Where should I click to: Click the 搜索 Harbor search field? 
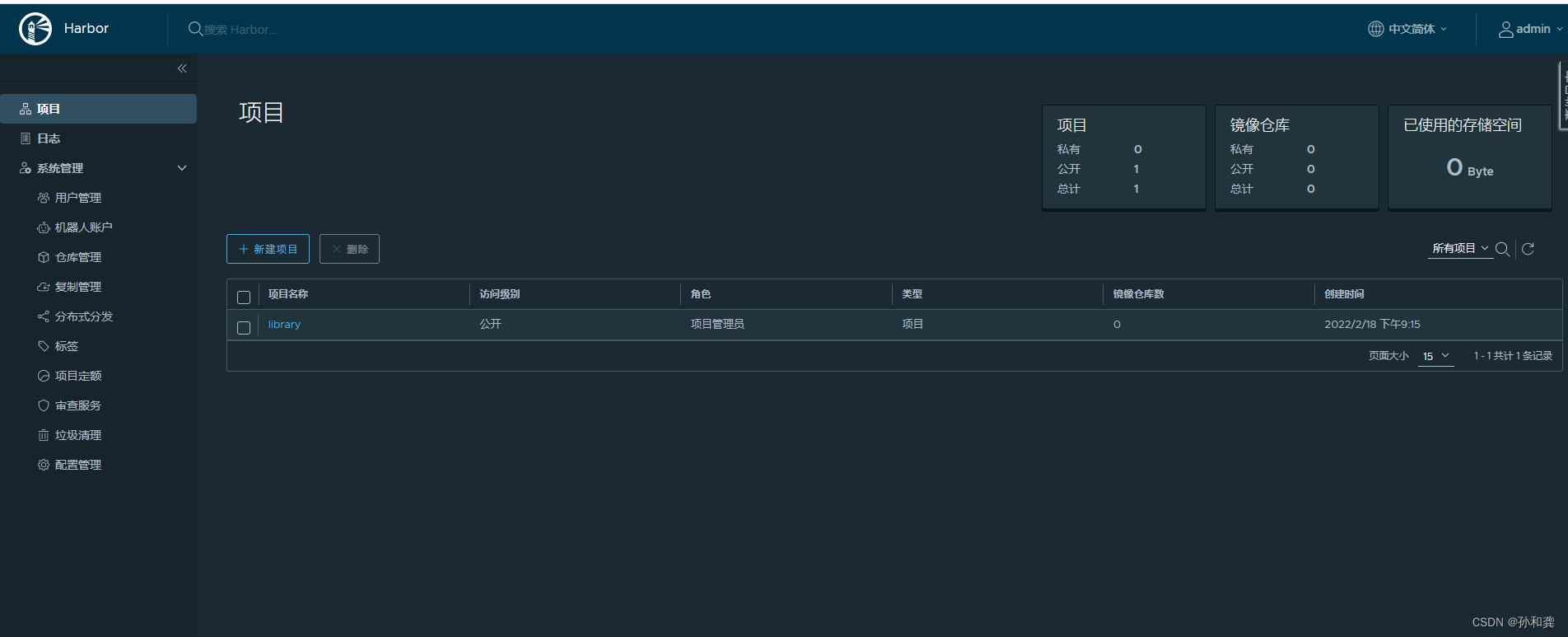click(240, 30)
